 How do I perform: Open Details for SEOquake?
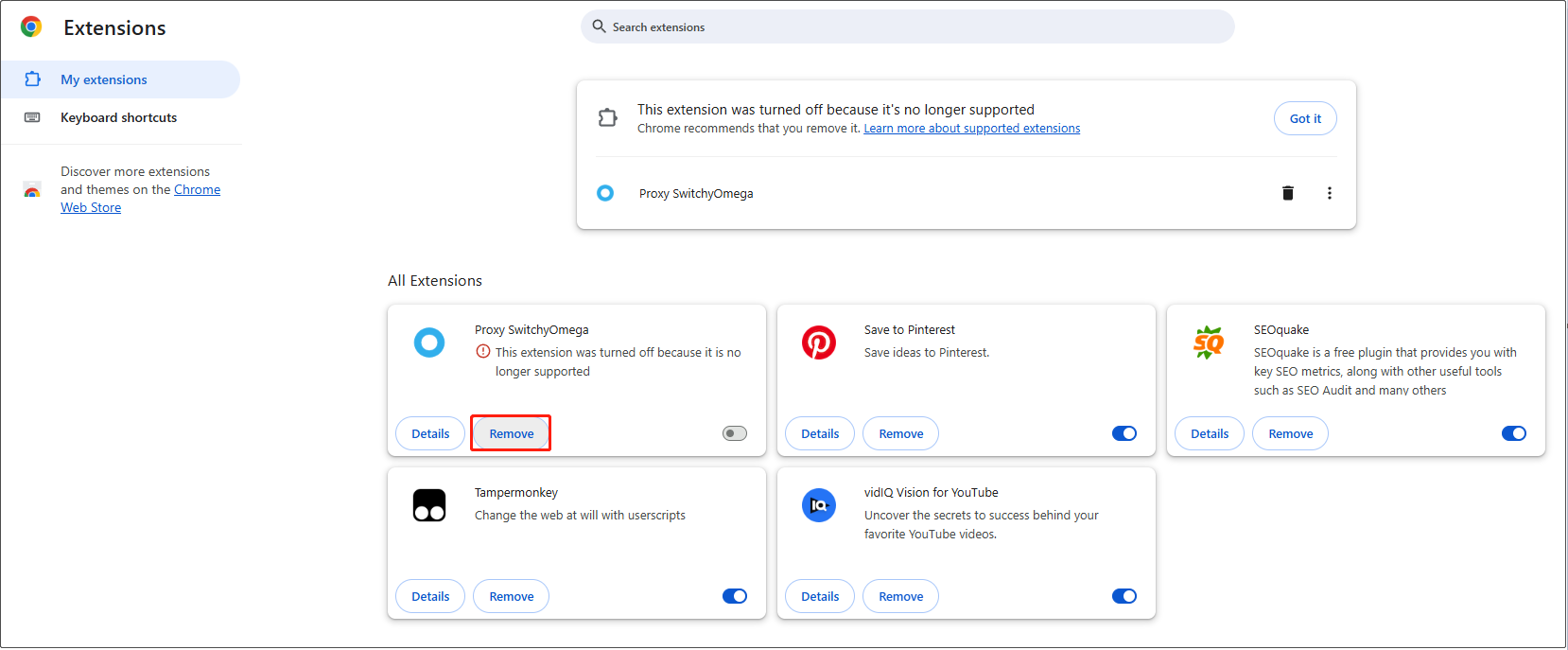tap(1210, 433)
